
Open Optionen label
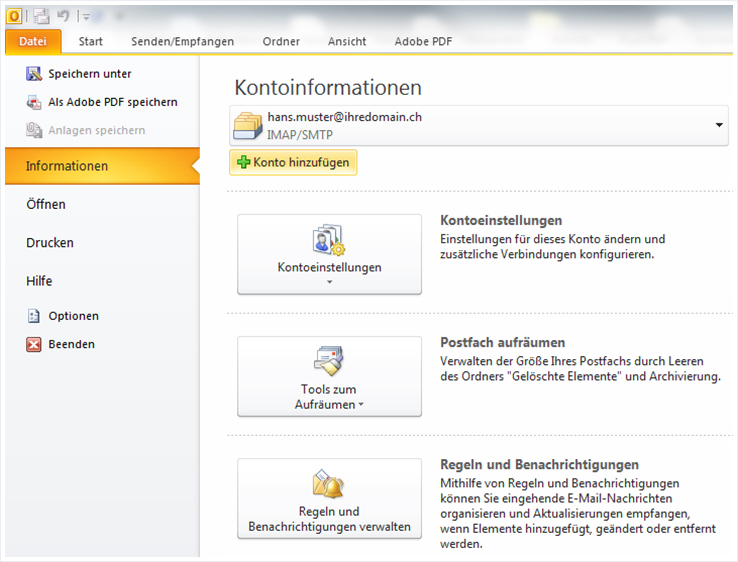tap(73, 316)
